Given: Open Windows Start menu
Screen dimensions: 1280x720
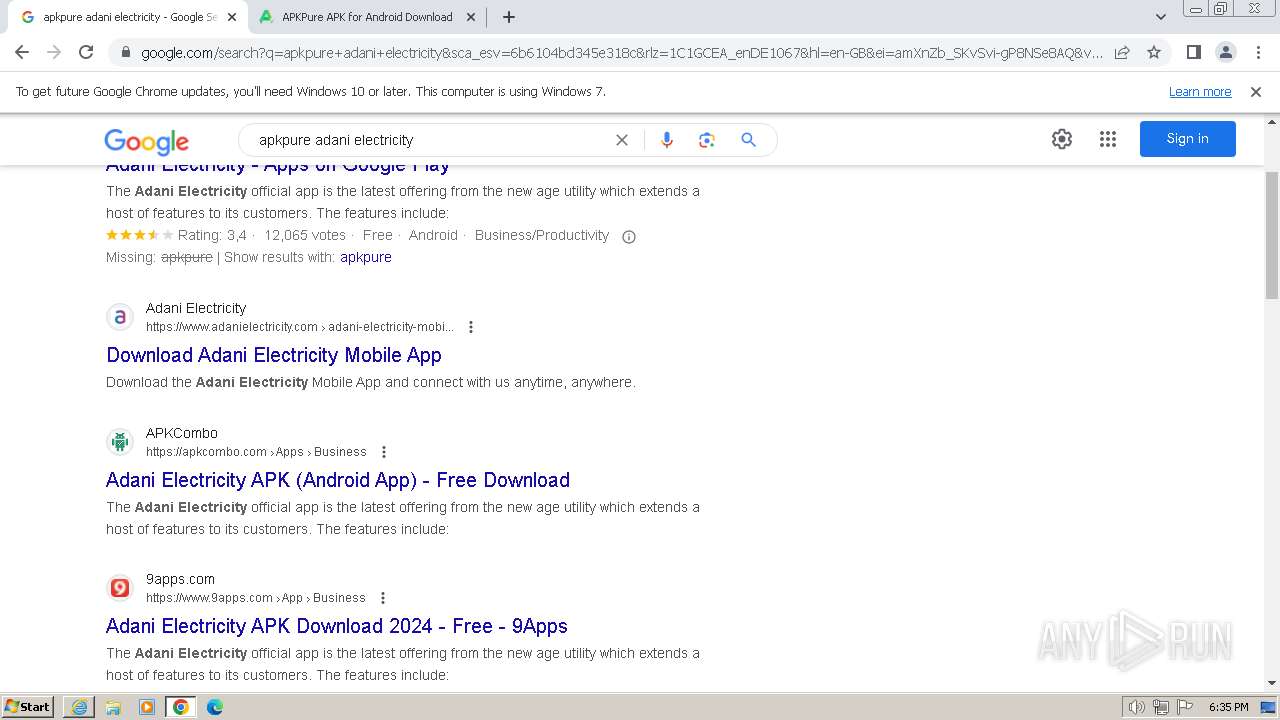Looking at the screenshot, I should point(28,706).
